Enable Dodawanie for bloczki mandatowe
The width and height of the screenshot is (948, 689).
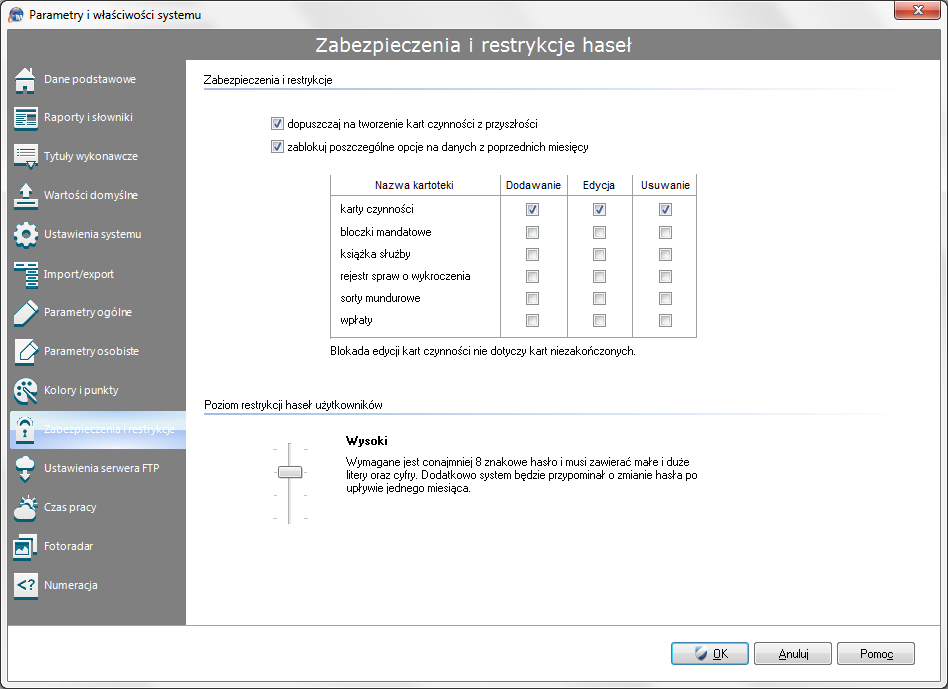532,232
